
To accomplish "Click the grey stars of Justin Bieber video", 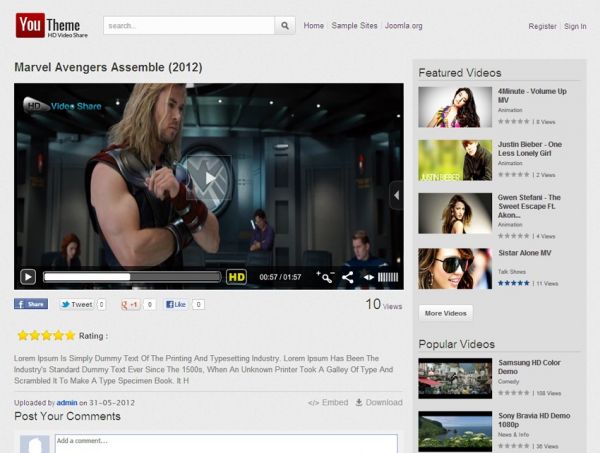I will [514, 175].
